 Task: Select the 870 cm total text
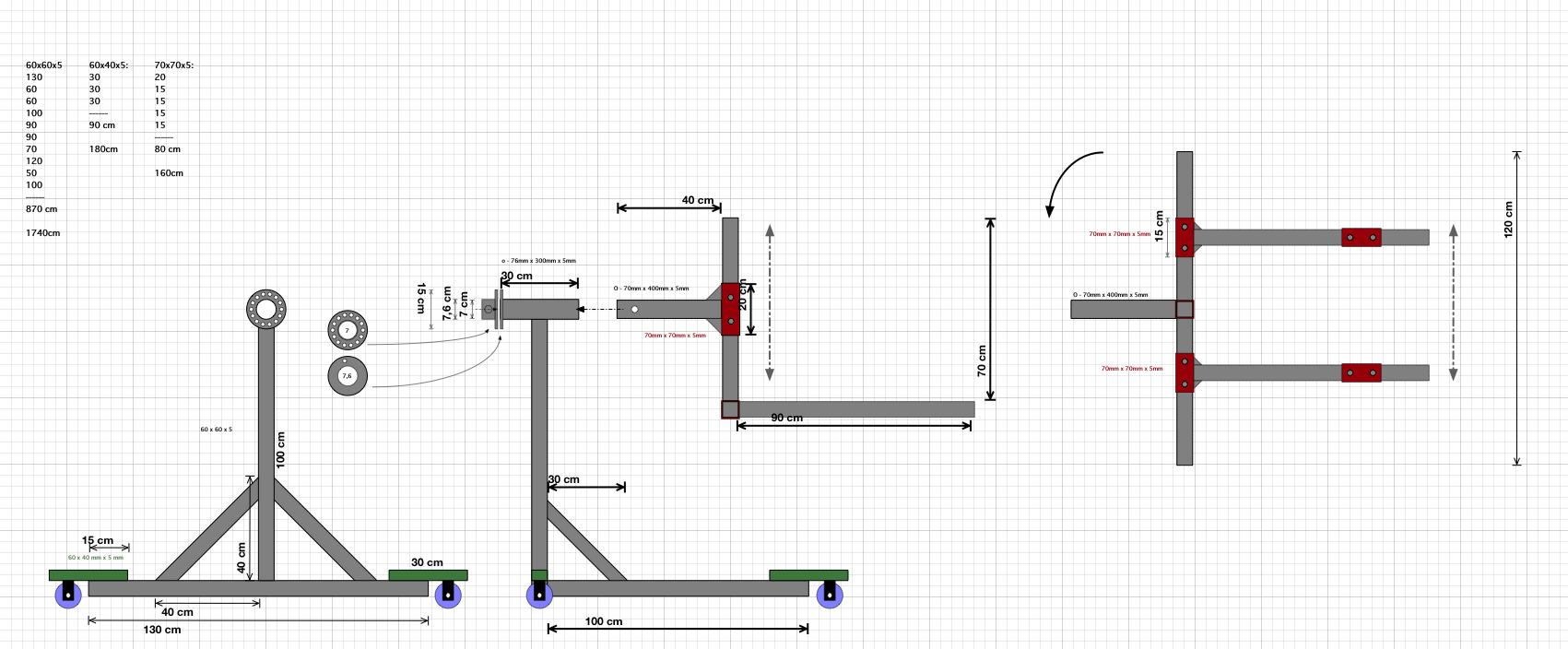[41, 209]
